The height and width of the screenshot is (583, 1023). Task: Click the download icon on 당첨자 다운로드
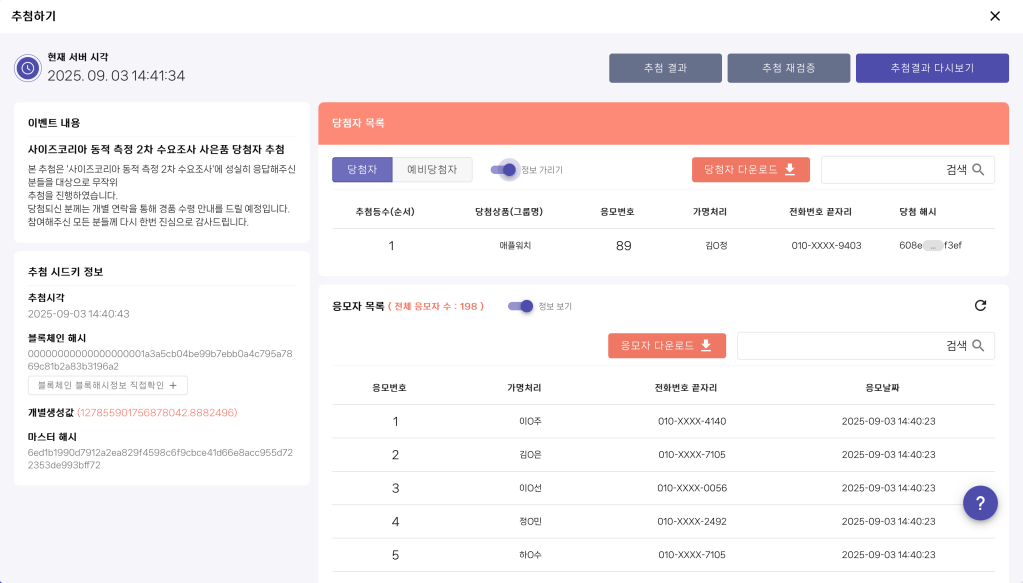click(790, 170)
